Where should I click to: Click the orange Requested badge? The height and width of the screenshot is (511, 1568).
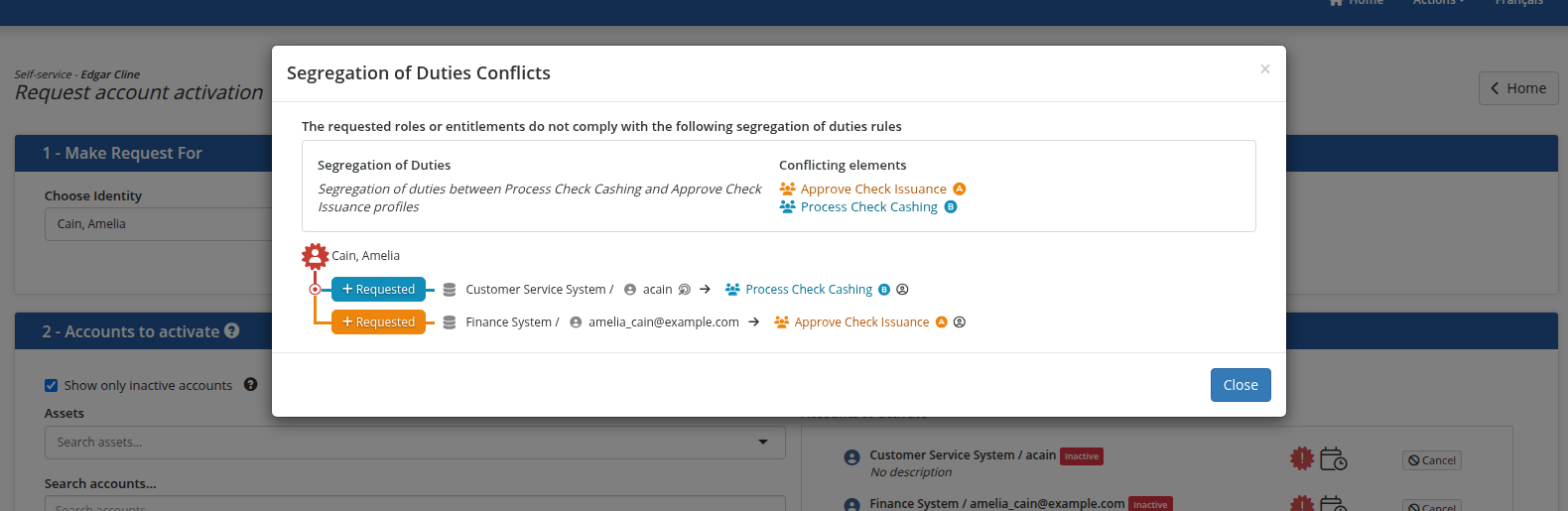[378, 321]
